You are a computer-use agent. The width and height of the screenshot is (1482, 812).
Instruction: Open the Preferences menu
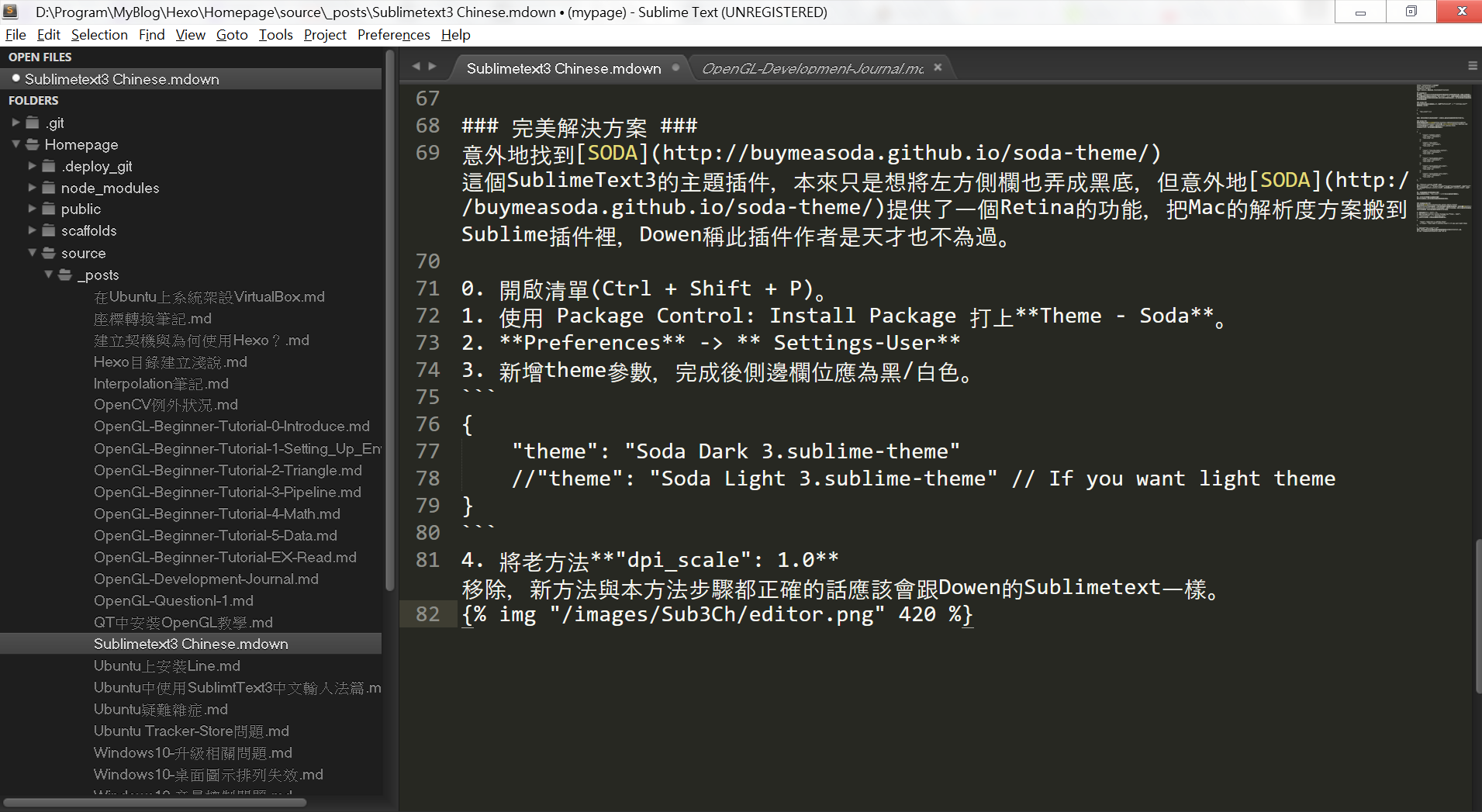(394, 35)
